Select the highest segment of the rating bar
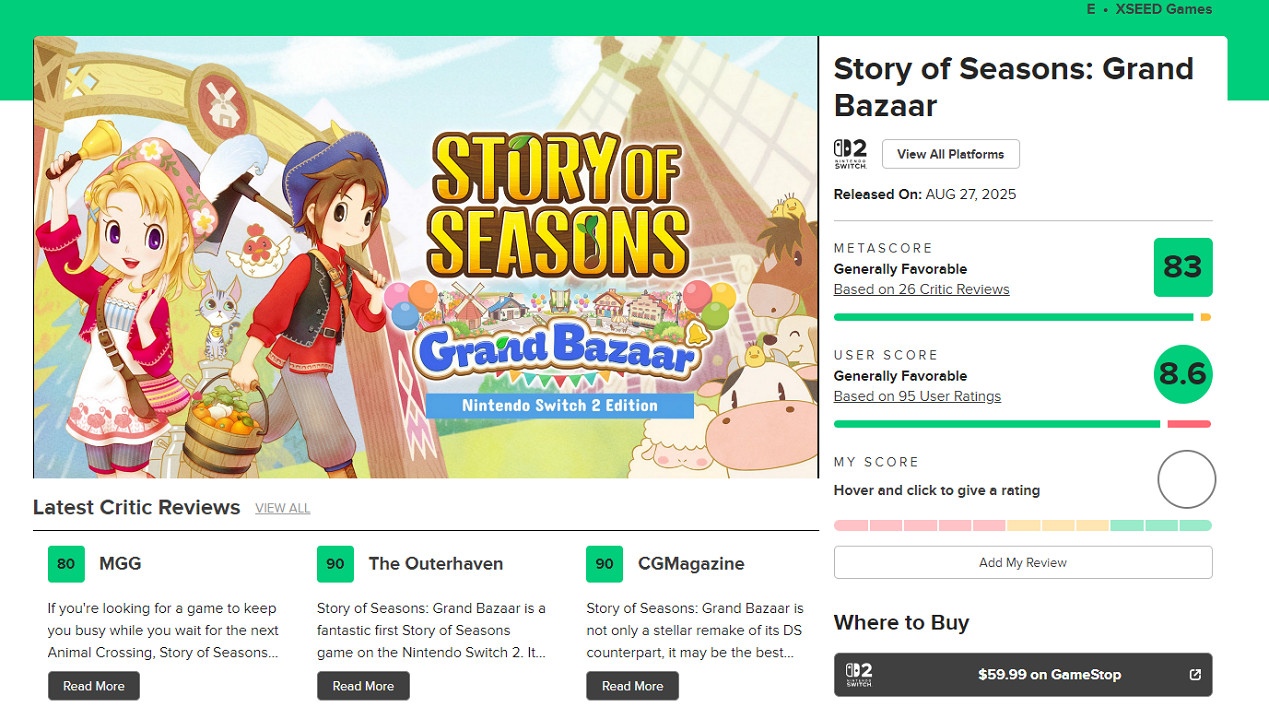Screen dimensions: 1269x707 [1196, 525]
